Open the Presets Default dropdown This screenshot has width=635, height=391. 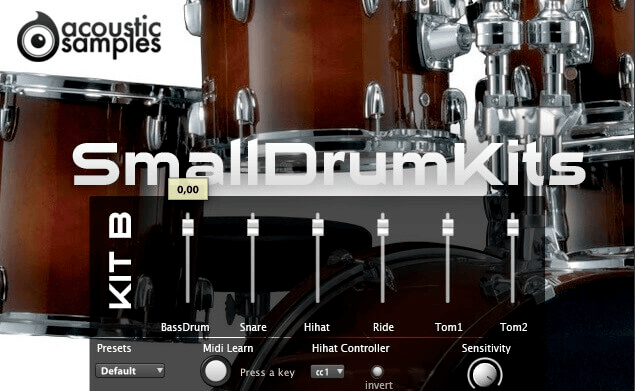(130, 371)
